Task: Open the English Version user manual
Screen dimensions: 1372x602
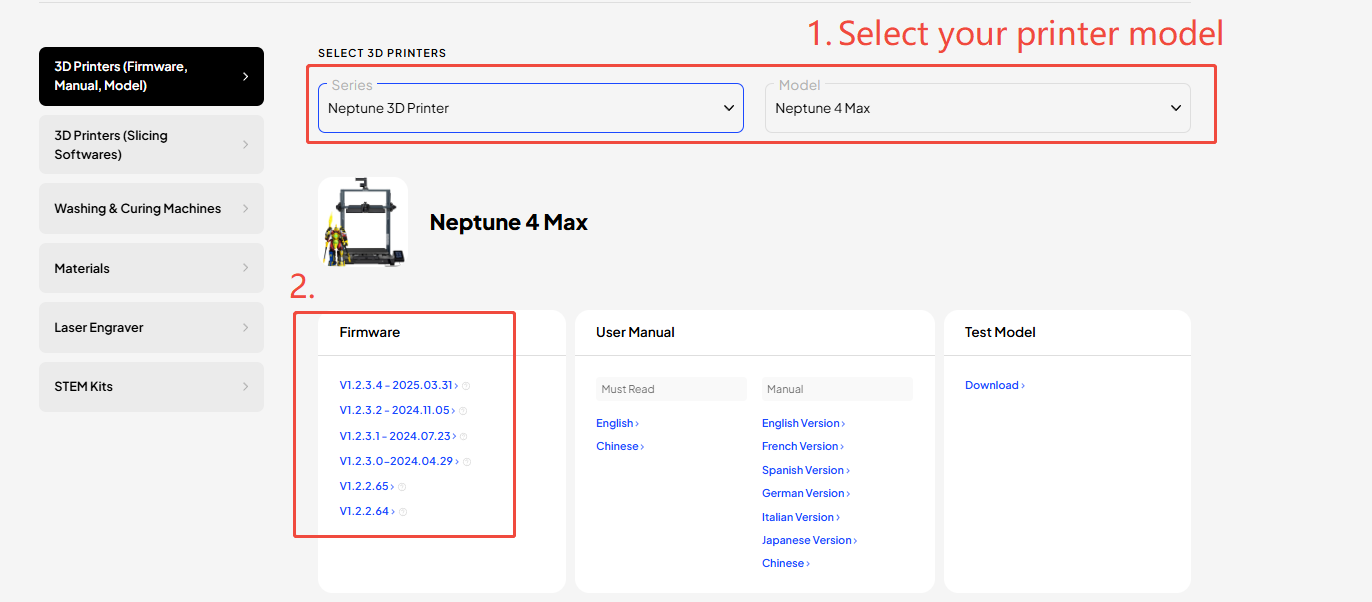Action: [802, 423]
